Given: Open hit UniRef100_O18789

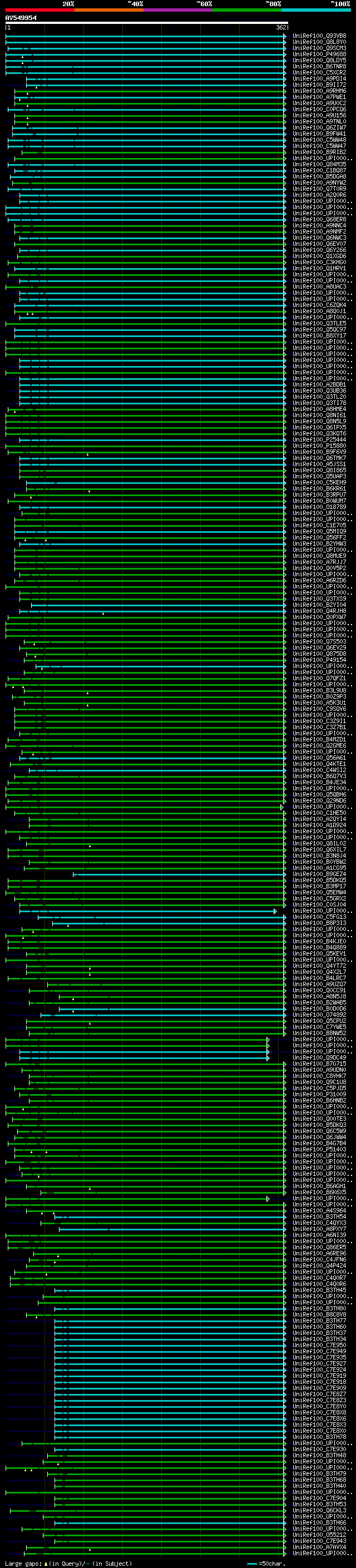Looking at the screenshot, I should [319, 506].
